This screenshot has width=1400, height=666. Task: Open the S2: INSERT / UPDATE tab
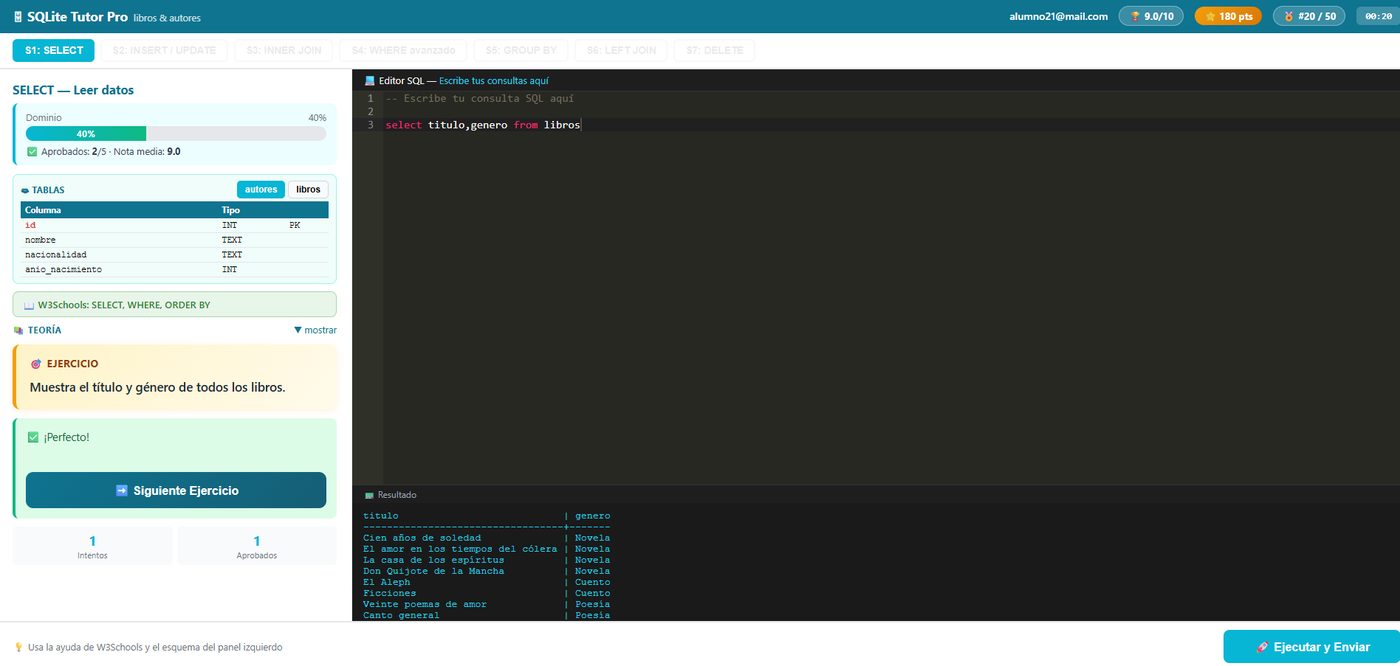[x=164, y=50]
